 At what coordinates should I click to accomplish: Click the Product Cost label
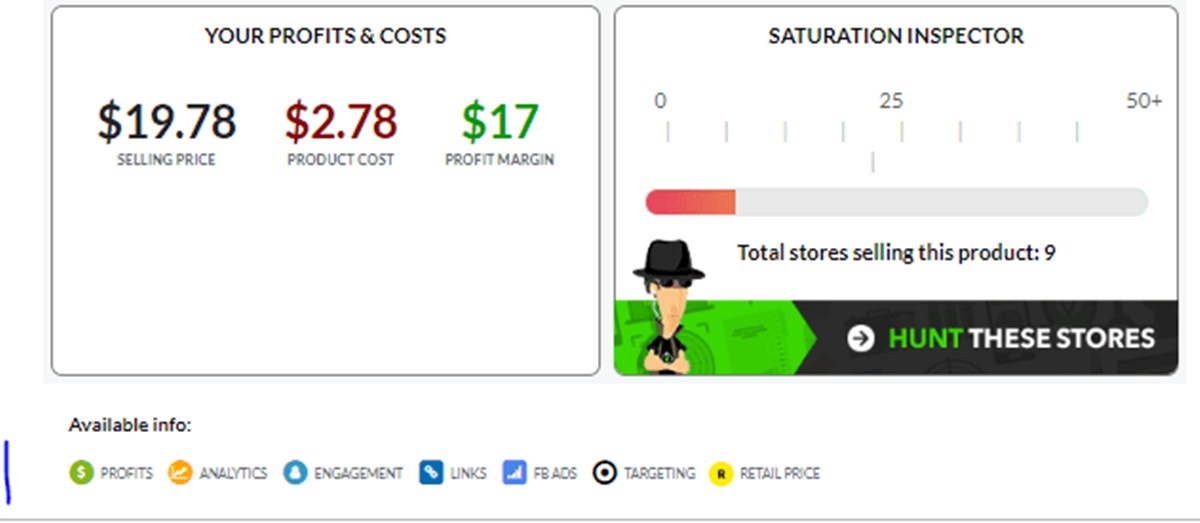(341, 159)
